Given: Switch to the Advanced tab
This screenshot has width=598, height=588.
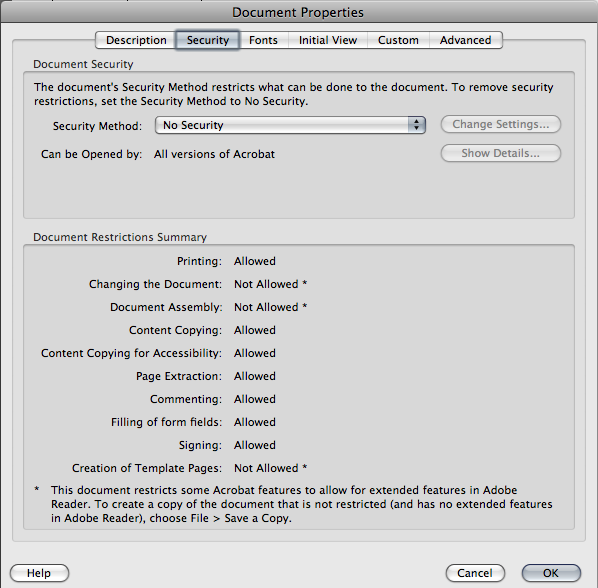Looking at the screenshot, I should (x=466, y=40).
